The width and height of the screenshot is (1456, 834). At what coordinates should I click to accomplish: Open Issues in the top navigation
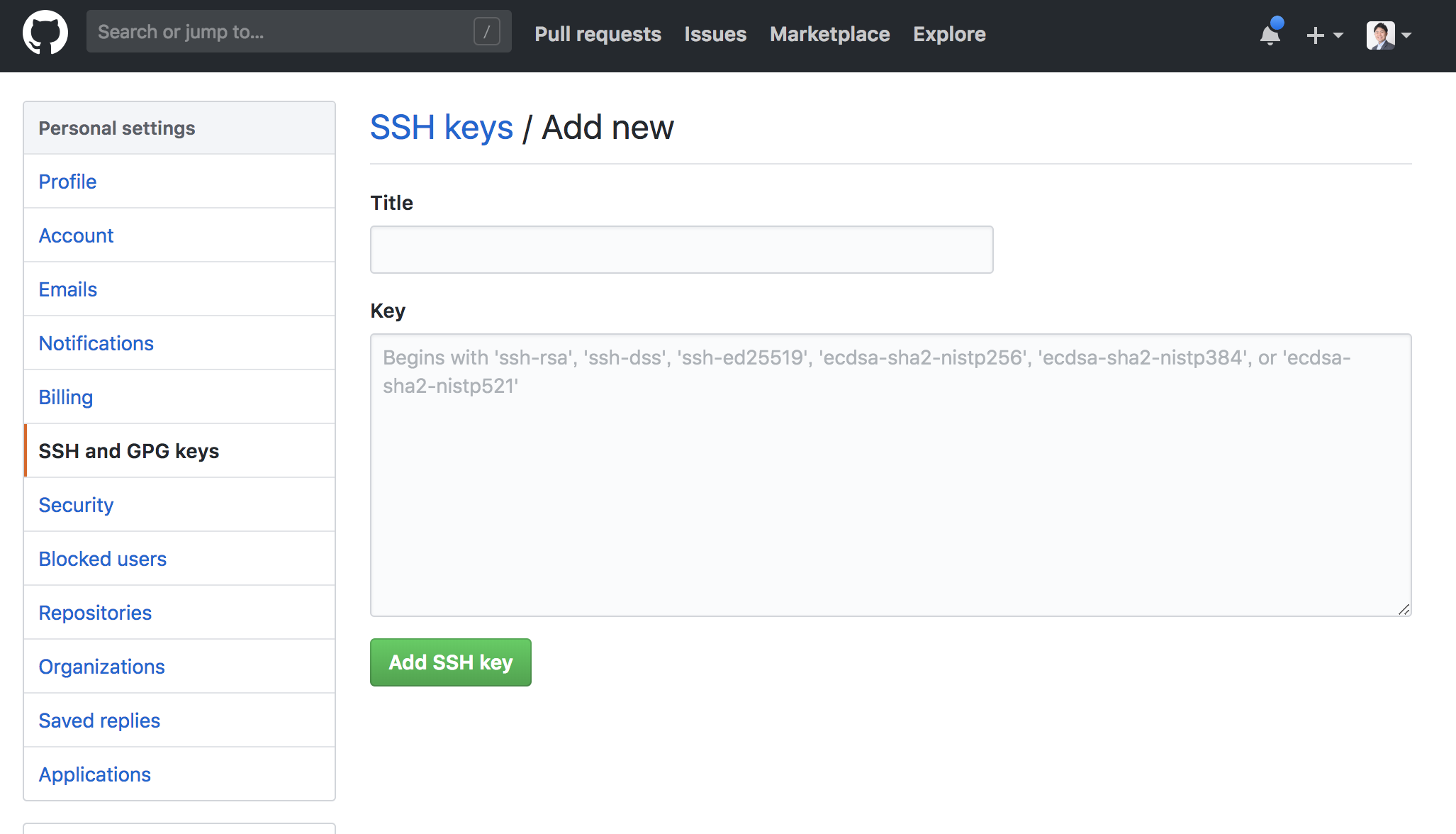(715, 34)
